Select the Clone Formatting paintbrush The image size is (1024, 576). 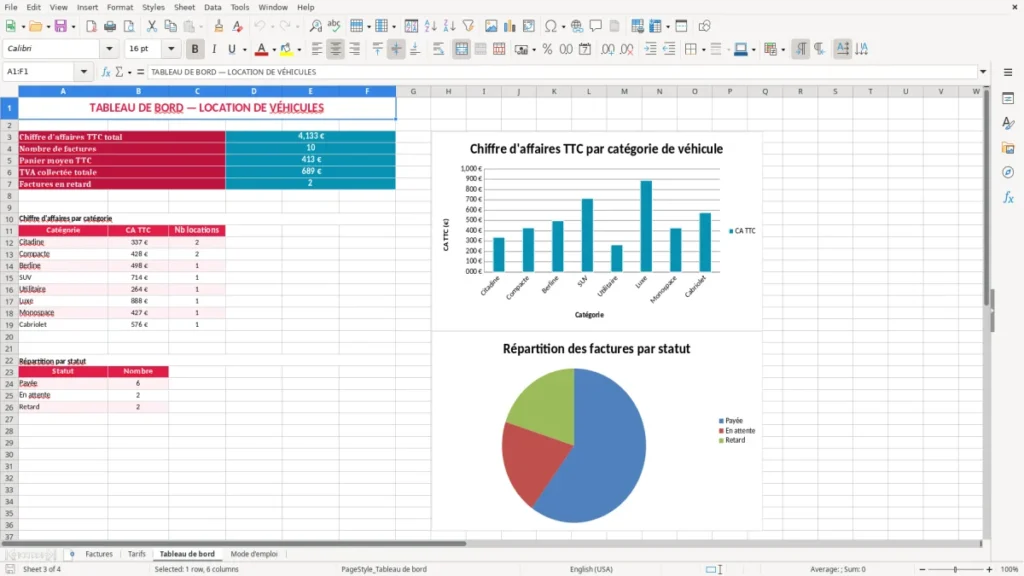coord(219,26)
